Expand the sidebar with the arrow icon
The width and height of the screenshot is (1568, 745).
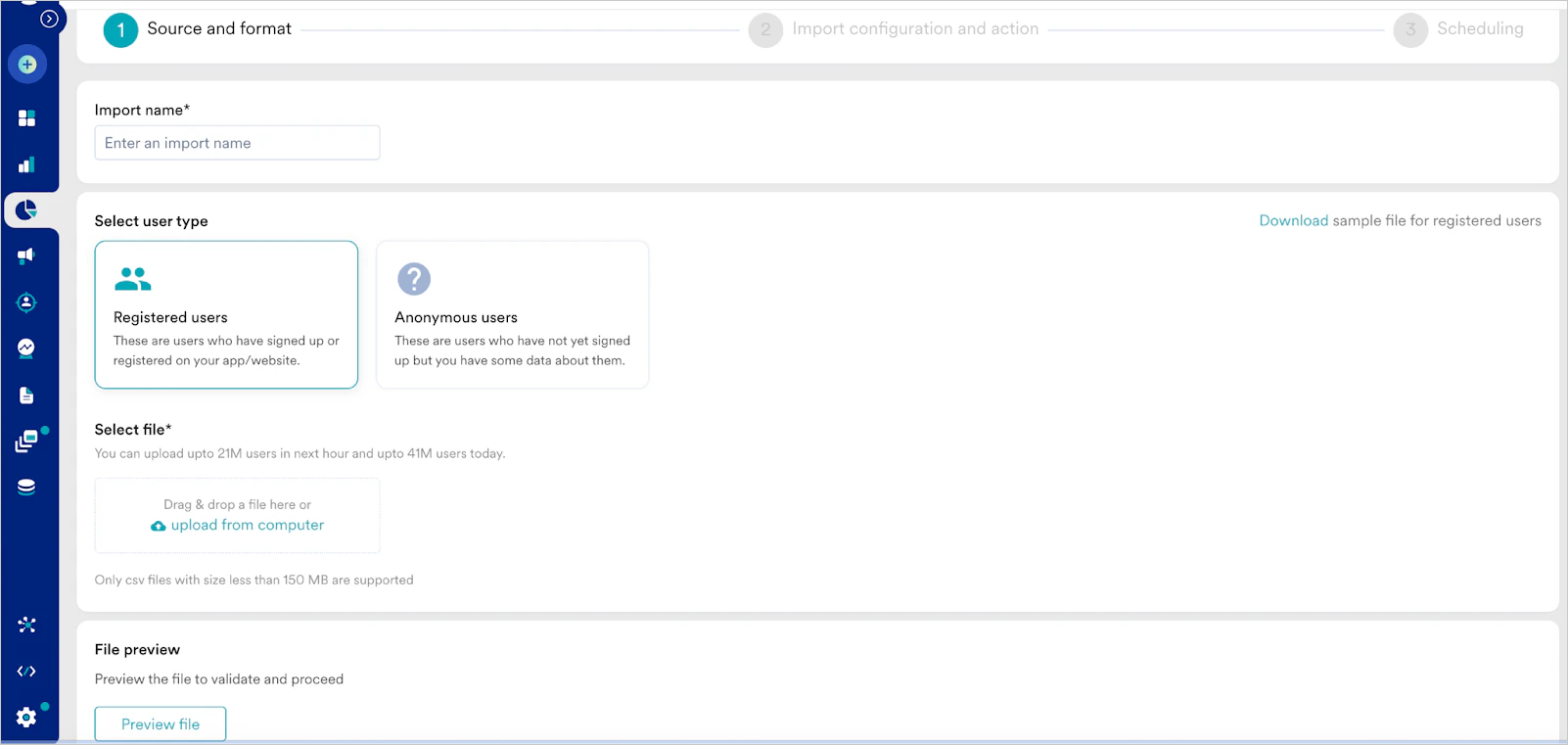click(49, 19)
